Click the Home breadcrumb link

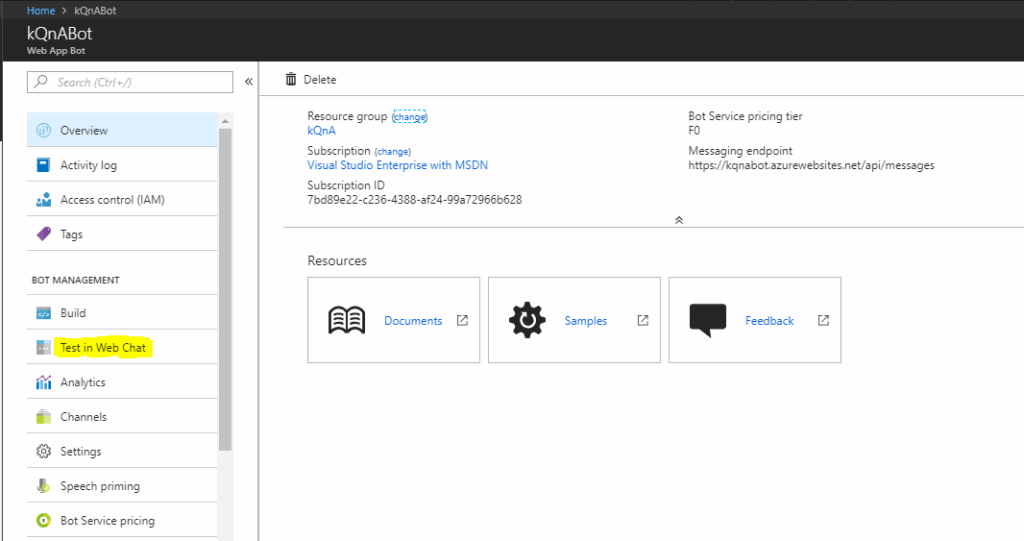pos(41,10)
